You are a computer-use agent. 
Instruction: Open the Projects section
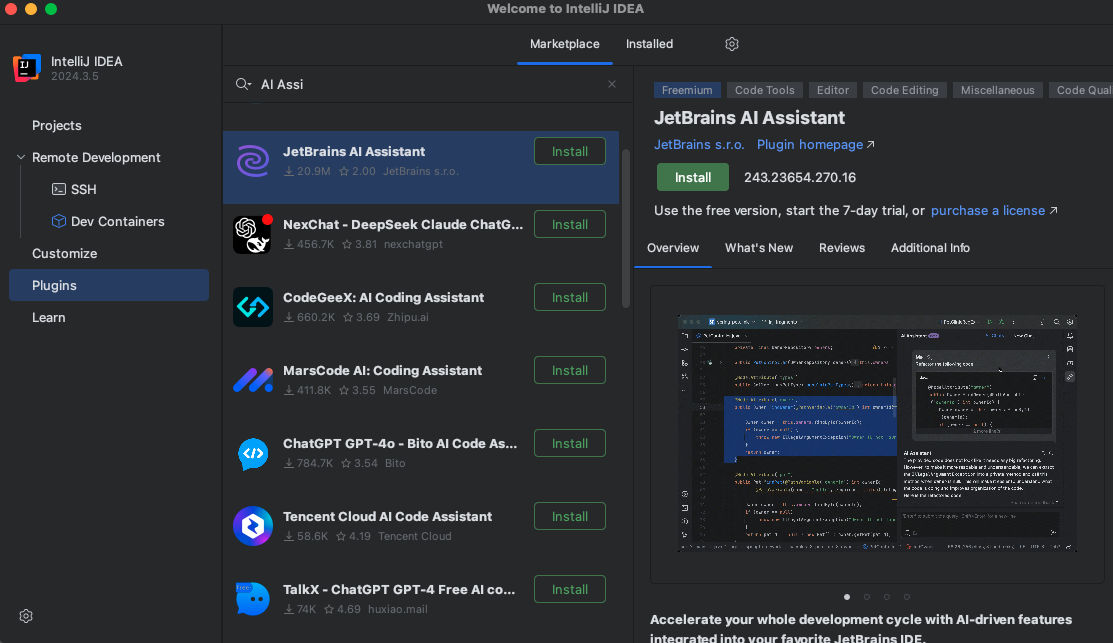click(x=57, y=126)
